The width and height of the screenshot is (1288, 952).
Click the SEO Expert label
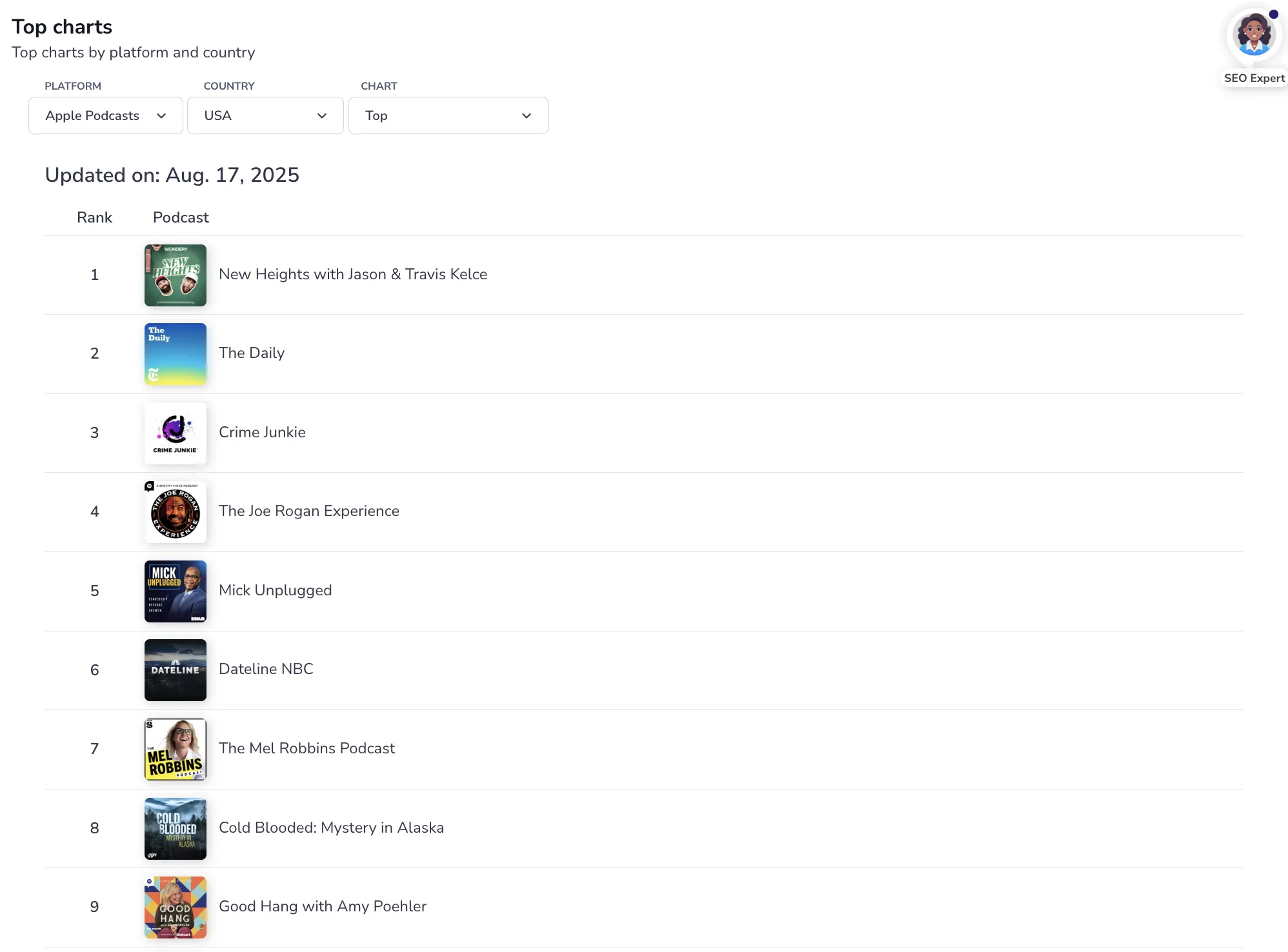click(x=1254, y=78)
